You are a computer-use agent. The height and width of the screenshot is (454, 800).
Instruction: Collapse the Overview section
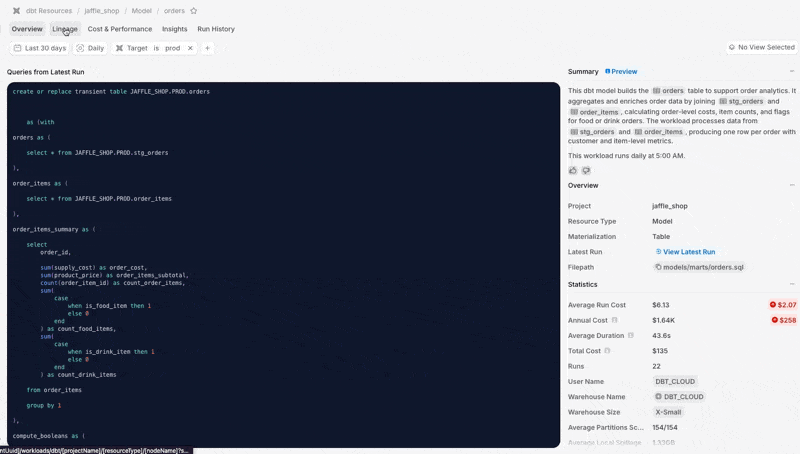pos(792,185)
